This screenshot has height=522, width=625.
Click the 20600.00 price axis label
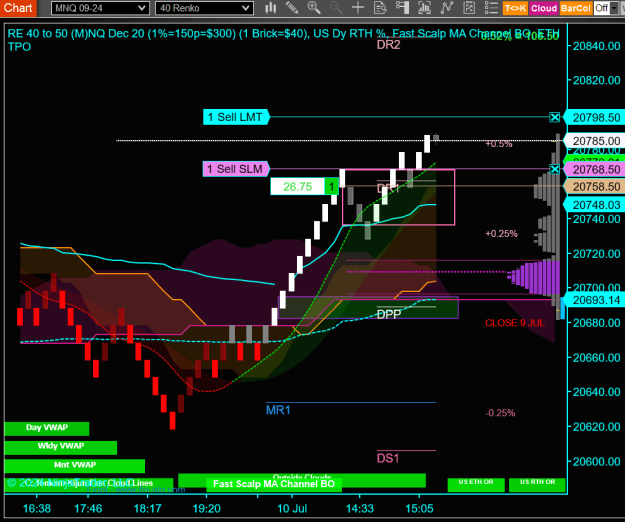point(596,462)
